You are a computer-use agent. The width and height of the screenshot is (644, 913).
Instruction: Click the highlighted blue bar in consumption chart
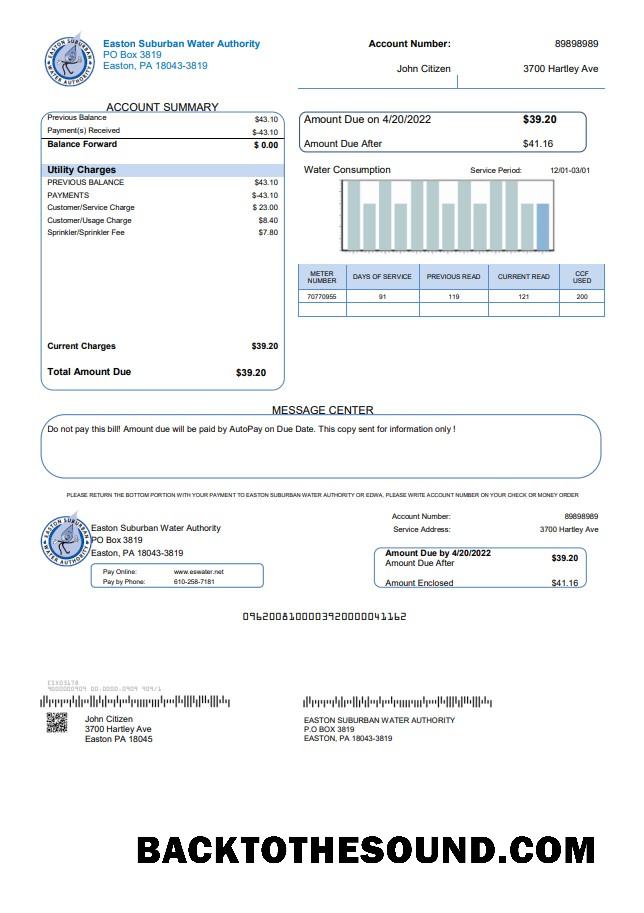click(x=543, y=227)
